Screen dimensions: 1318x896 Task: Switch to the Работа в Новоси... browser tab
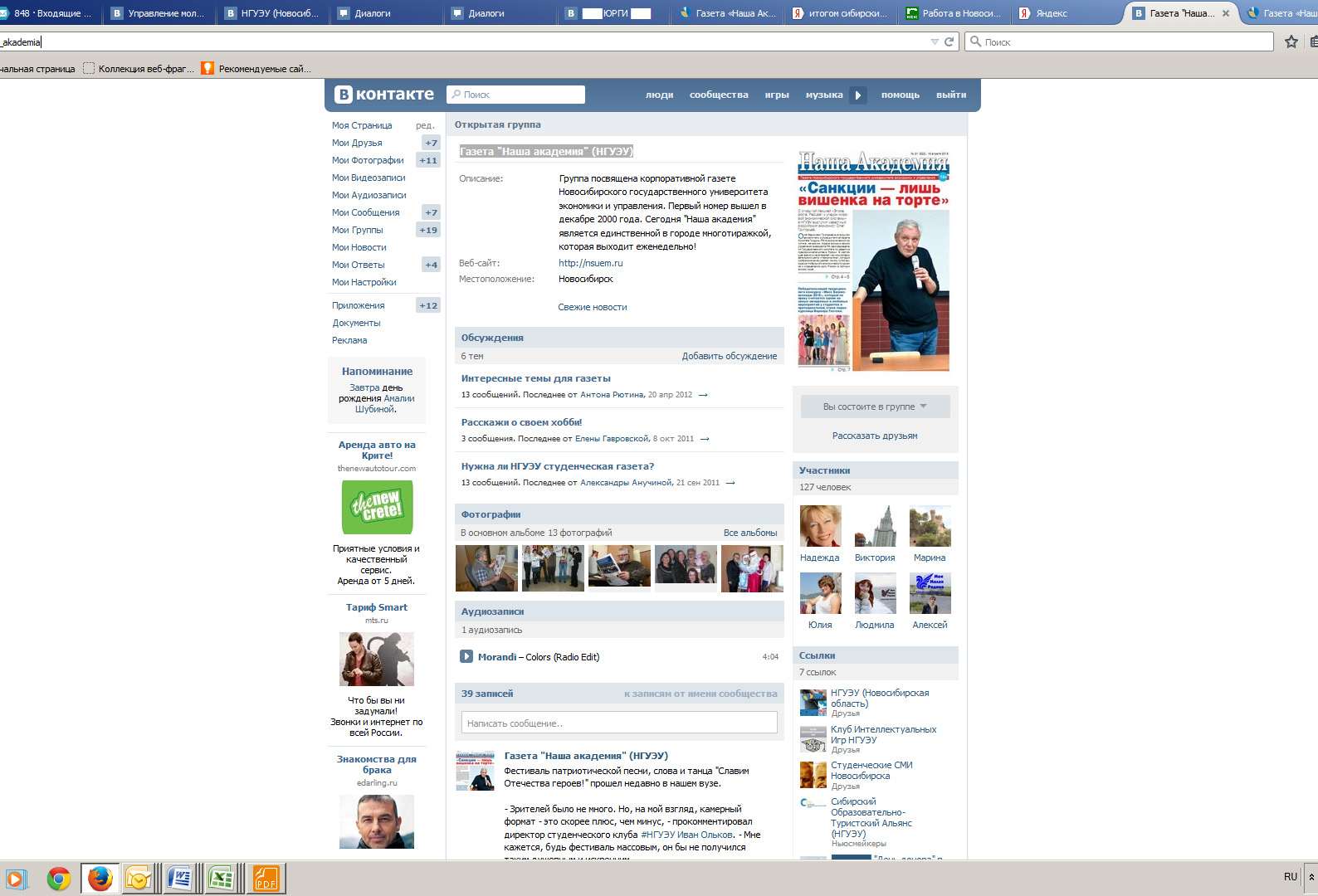pyautogui.click(x=954, y=13)
